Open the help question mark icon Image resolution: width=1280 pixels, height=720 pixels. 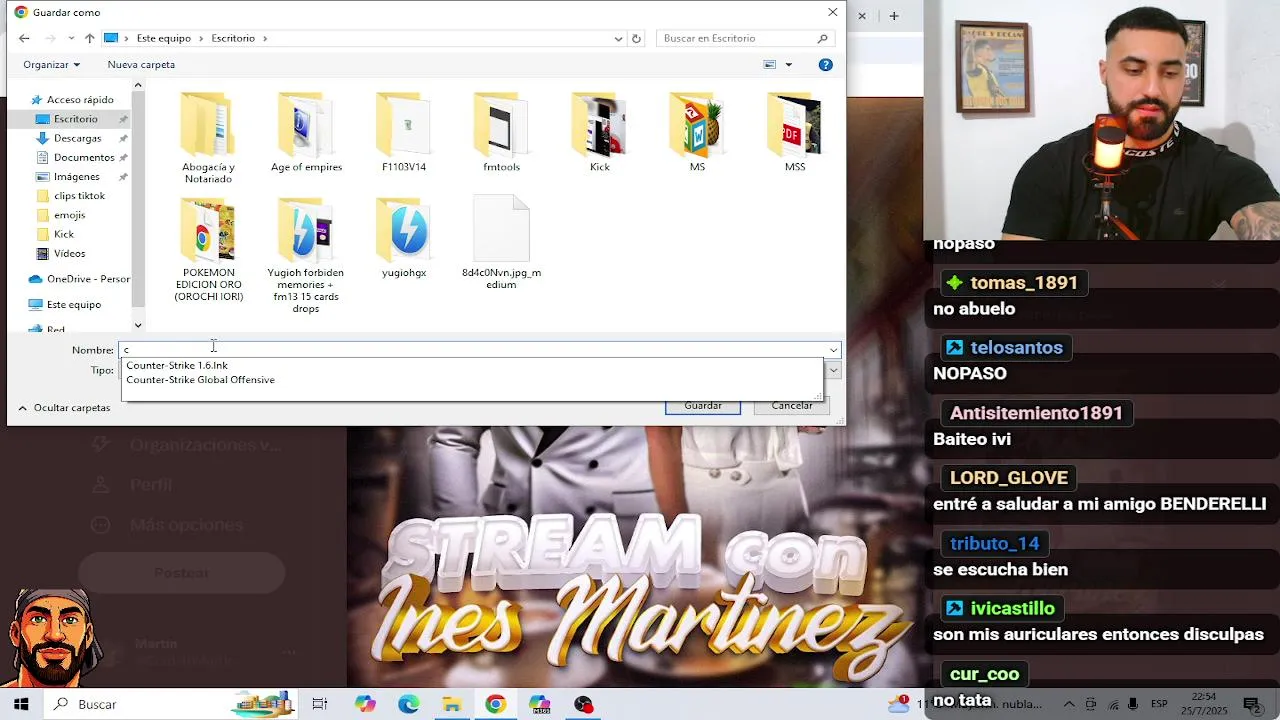coord(825,64)
